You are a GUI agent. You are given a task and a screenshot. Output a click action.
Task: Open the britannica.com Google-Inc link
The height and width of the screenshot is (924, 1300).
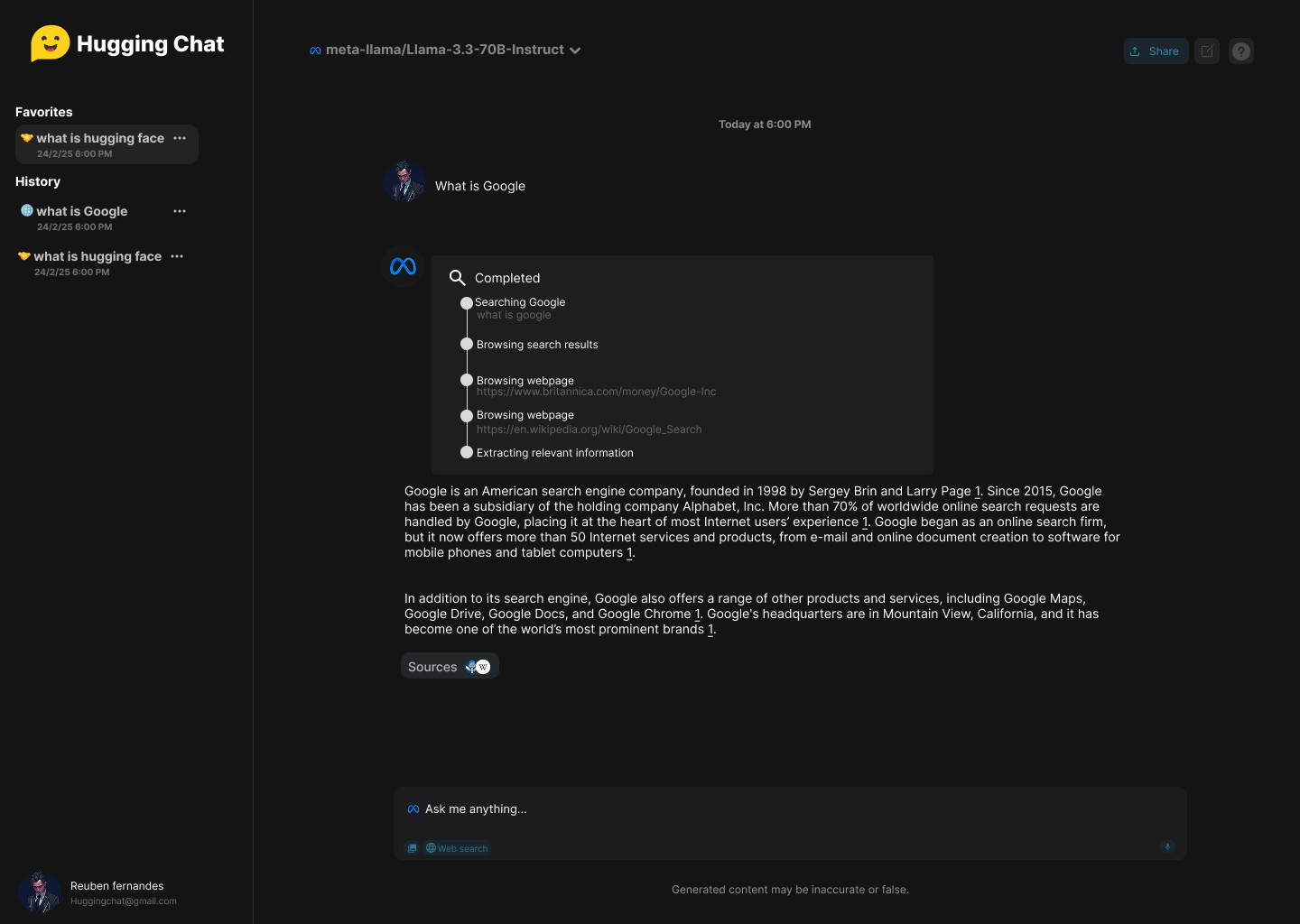(596, 392)
